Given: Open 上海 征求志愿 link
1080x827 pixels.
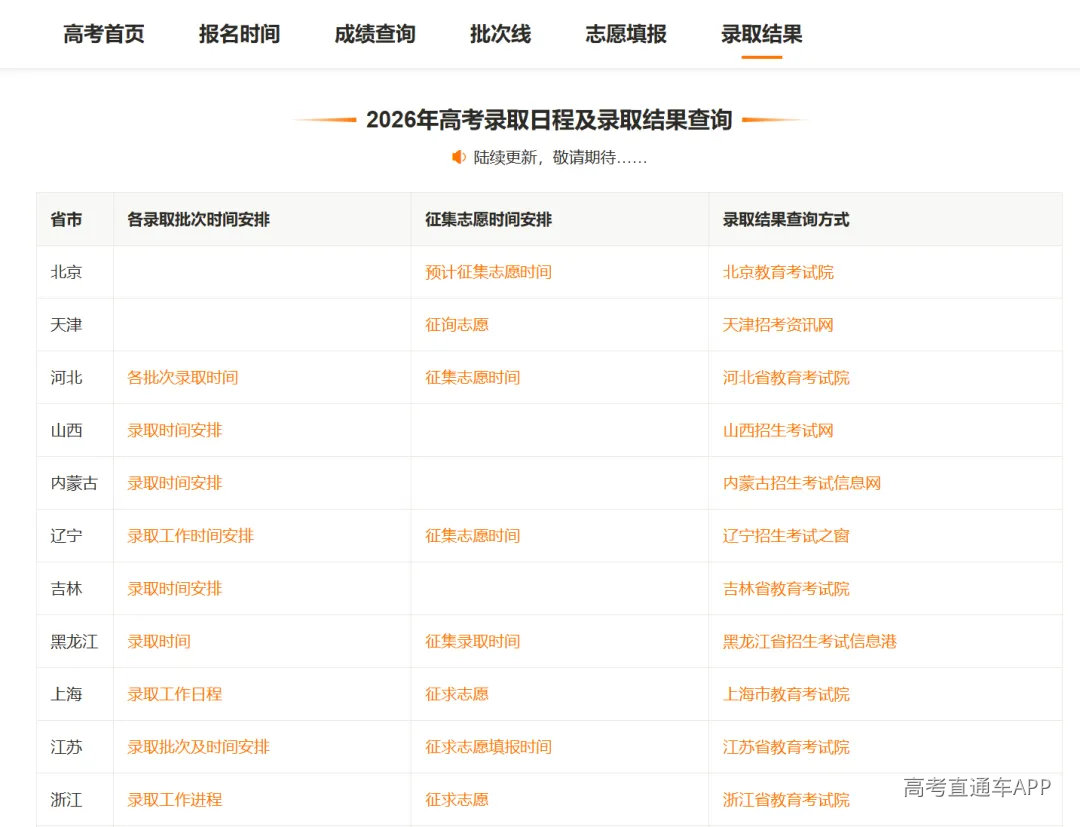Looking at the screenshot, I should pyautogui.click(x=456, y=694).
